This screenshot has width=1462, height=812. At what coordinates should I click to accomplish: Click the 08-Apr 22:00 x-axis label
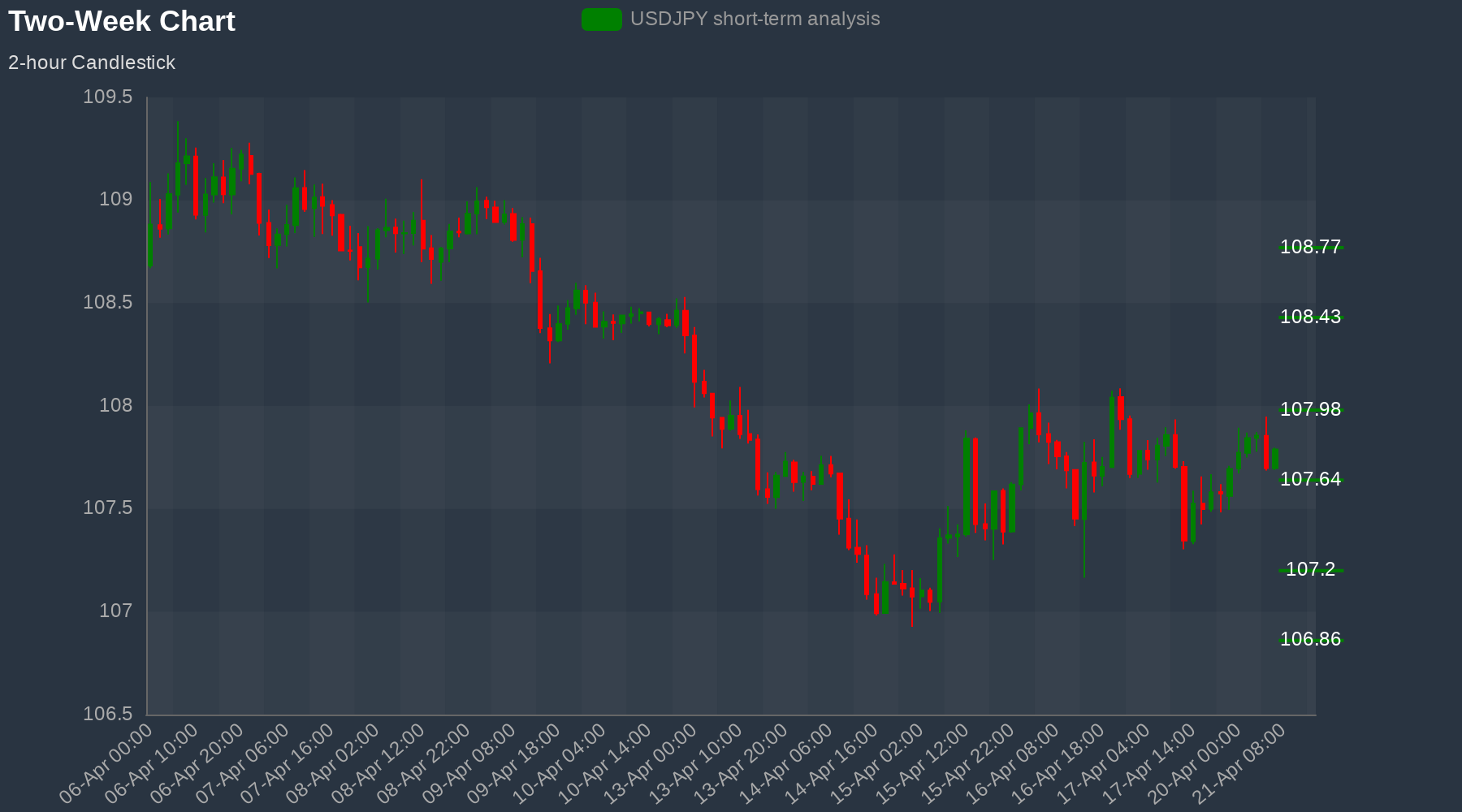pos(424,765)
